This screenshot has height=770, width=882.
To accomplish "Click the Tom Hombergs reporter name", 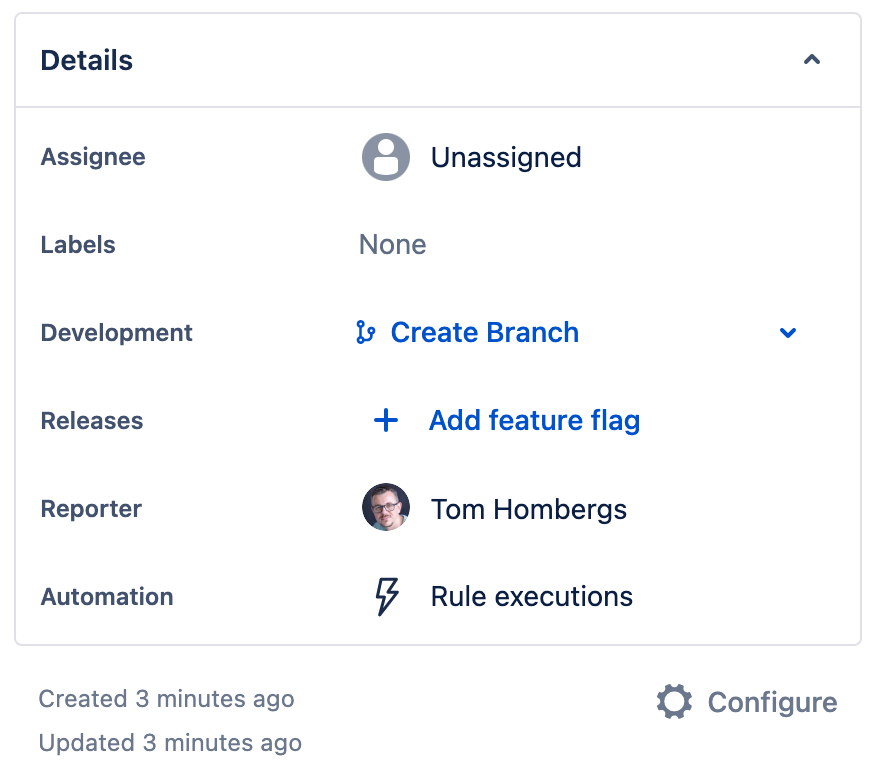I will point(528,509).
